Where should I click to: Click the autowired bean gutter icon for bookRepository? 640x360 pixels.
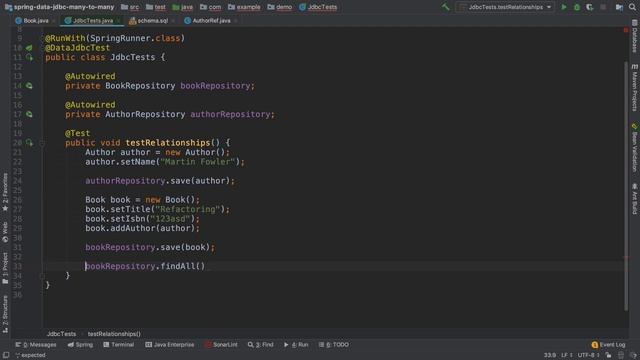click(29, 86)
